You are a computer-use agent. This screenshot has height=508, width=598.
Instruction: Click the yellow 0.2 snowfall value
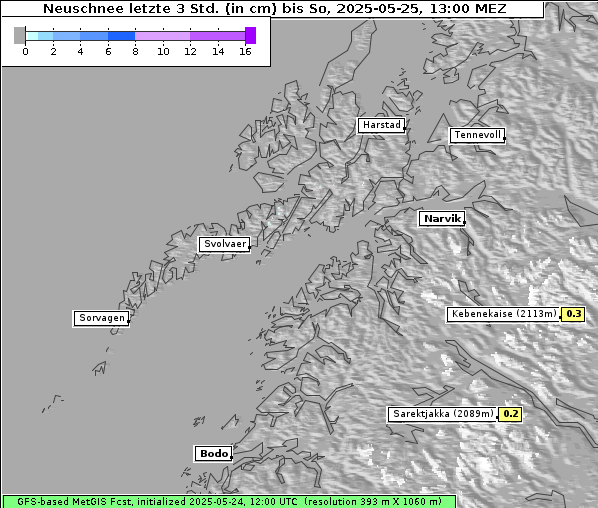[510, 414]
